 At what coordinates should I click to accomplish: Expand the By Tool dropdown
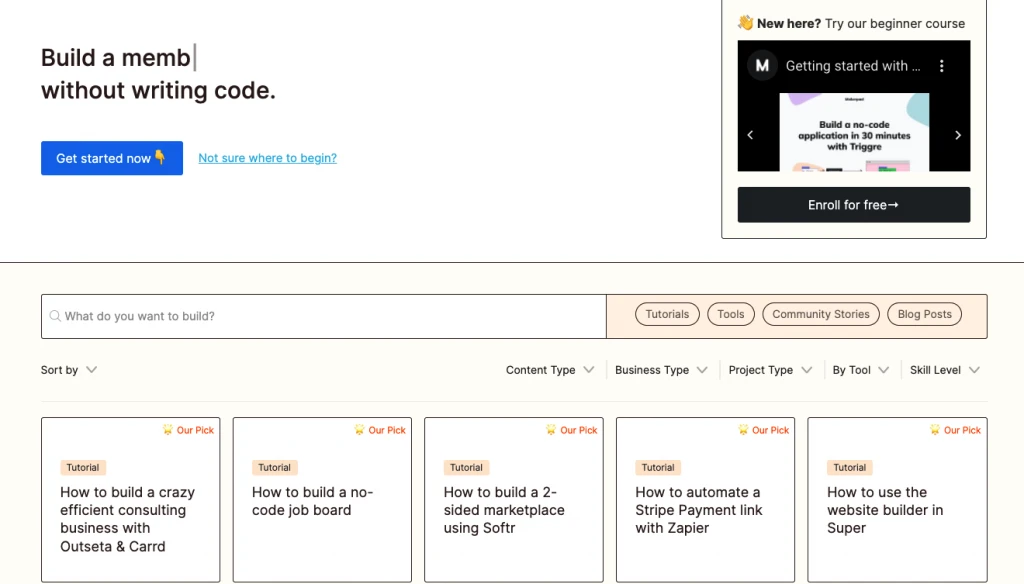[860, 370]
